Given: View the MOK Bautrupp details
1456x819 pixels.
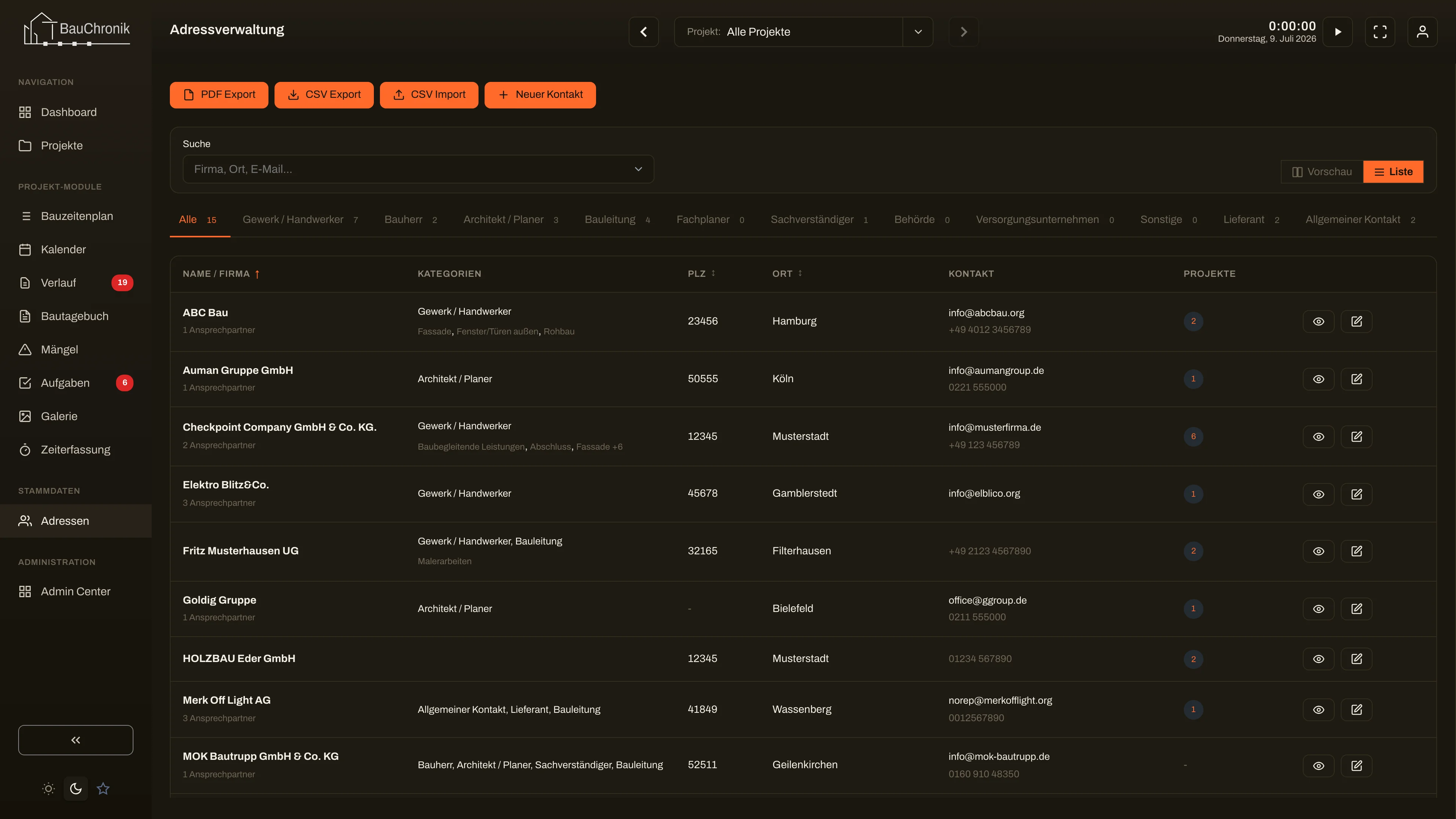Looking at the screenshot, I should [1319, 765].
